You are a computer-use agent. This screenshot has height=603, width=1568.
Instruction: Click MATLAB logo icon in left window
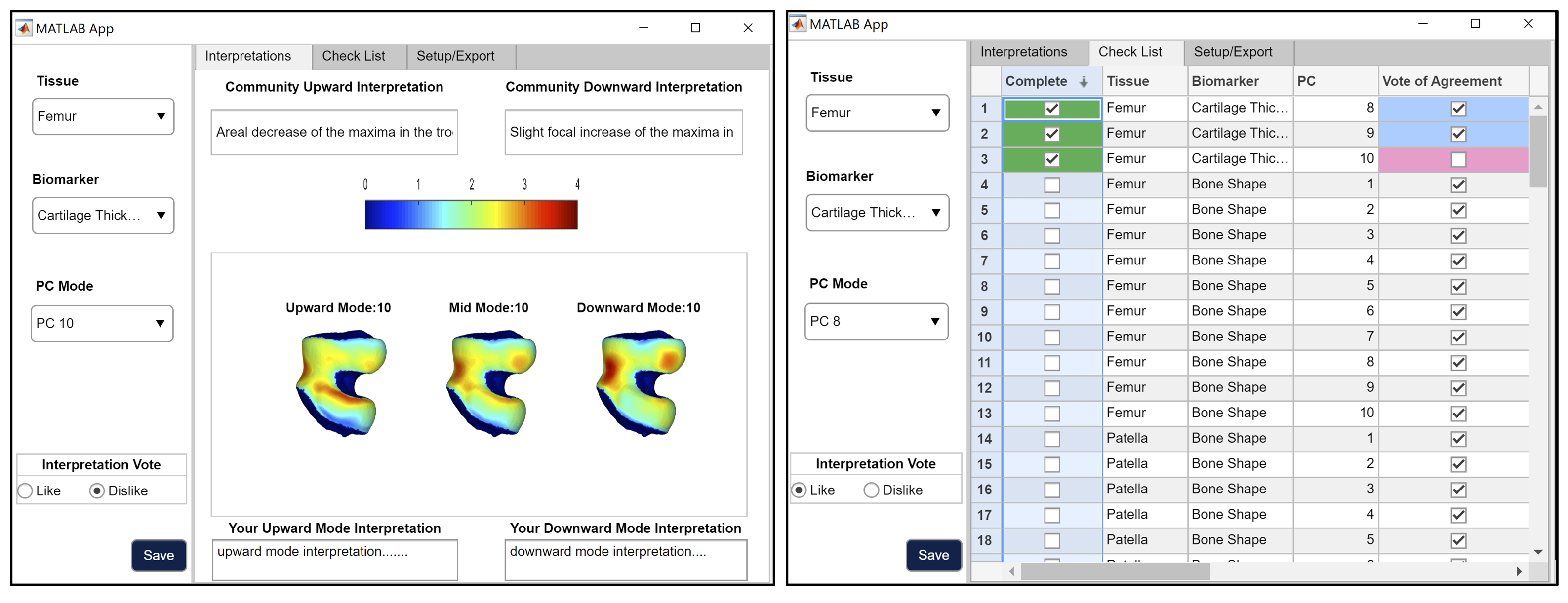(24, 28)
